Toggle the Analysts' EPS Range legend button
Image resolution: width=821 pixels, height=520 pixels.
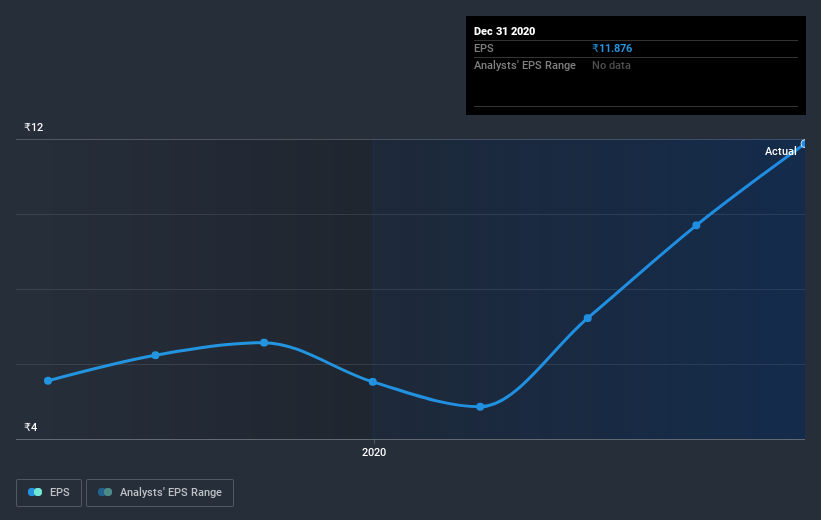pyautogui.click(x=160, y=492)
